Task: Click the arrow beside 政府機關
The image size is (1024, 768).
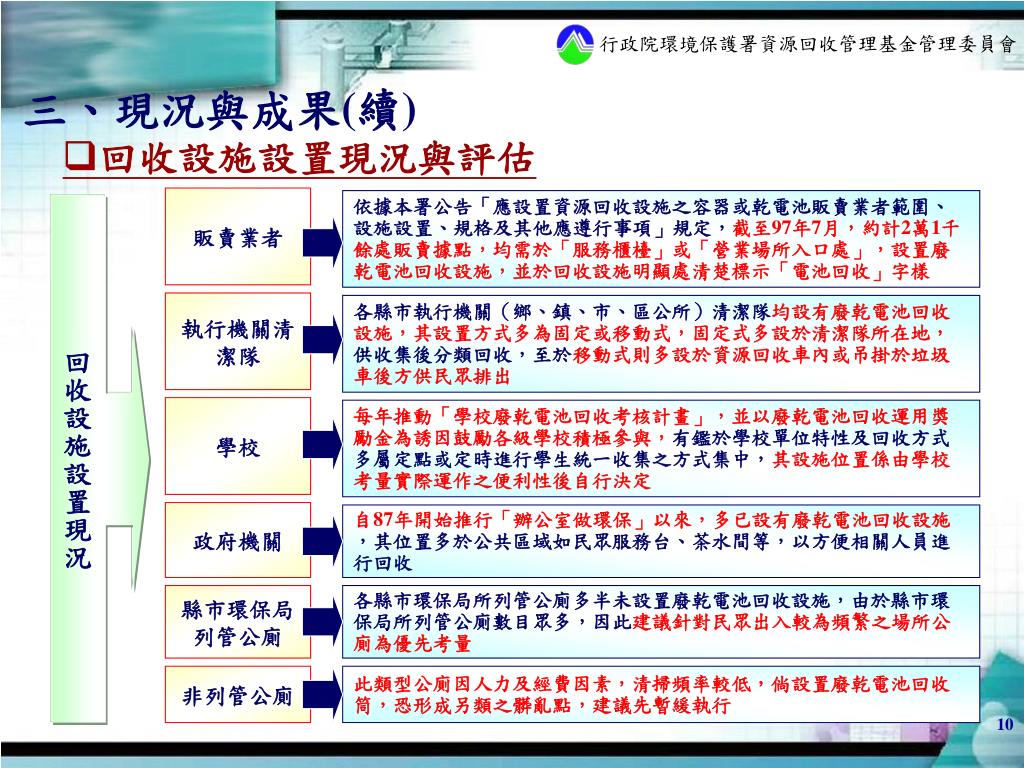Action: click(x=323, y=541)
